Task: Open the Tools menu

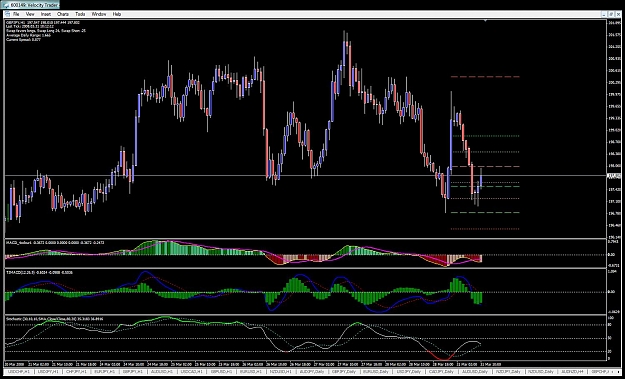Action: click(x=80, y=14)
